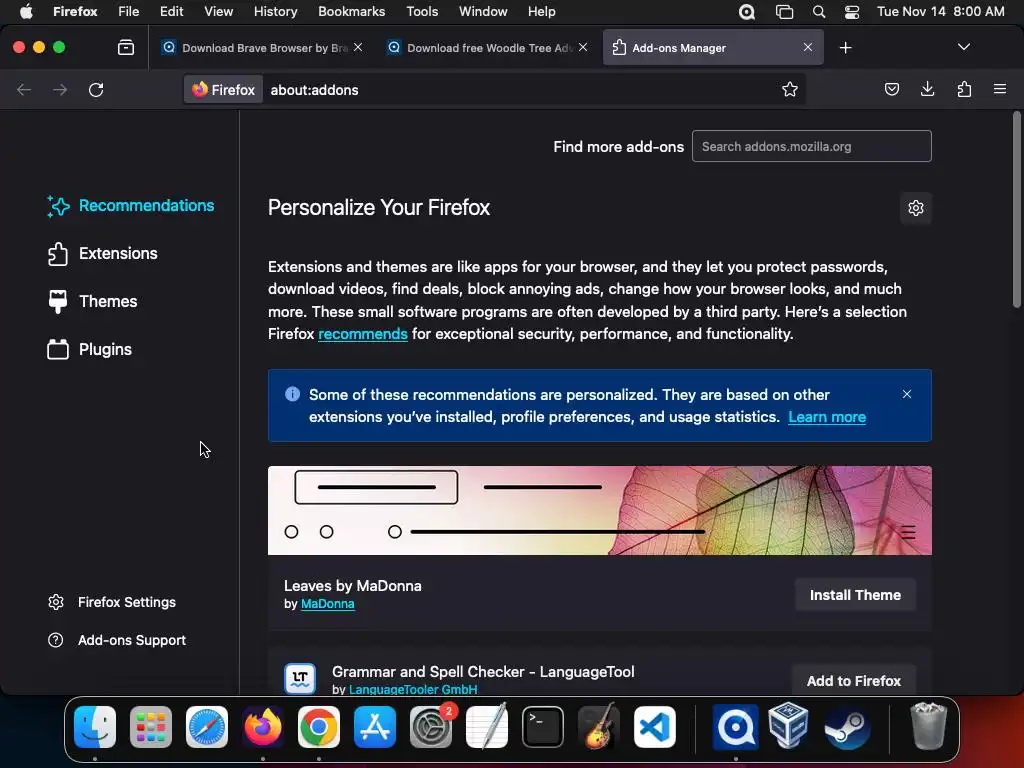Launch VirtualBox from the Dock

788,725
